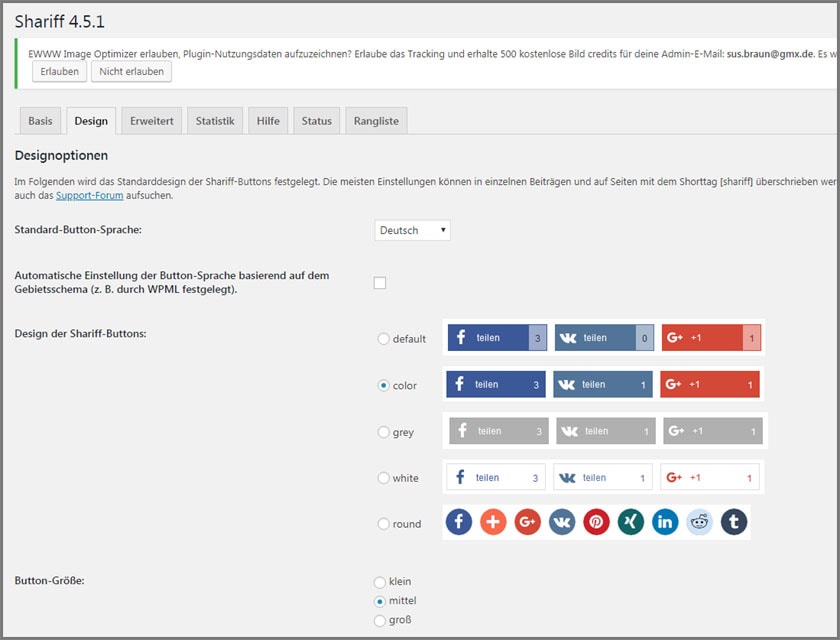This screenshot has height=640, width=840.
Task: Open the Deutsch language dropdown
Action: tap(412, 231)
